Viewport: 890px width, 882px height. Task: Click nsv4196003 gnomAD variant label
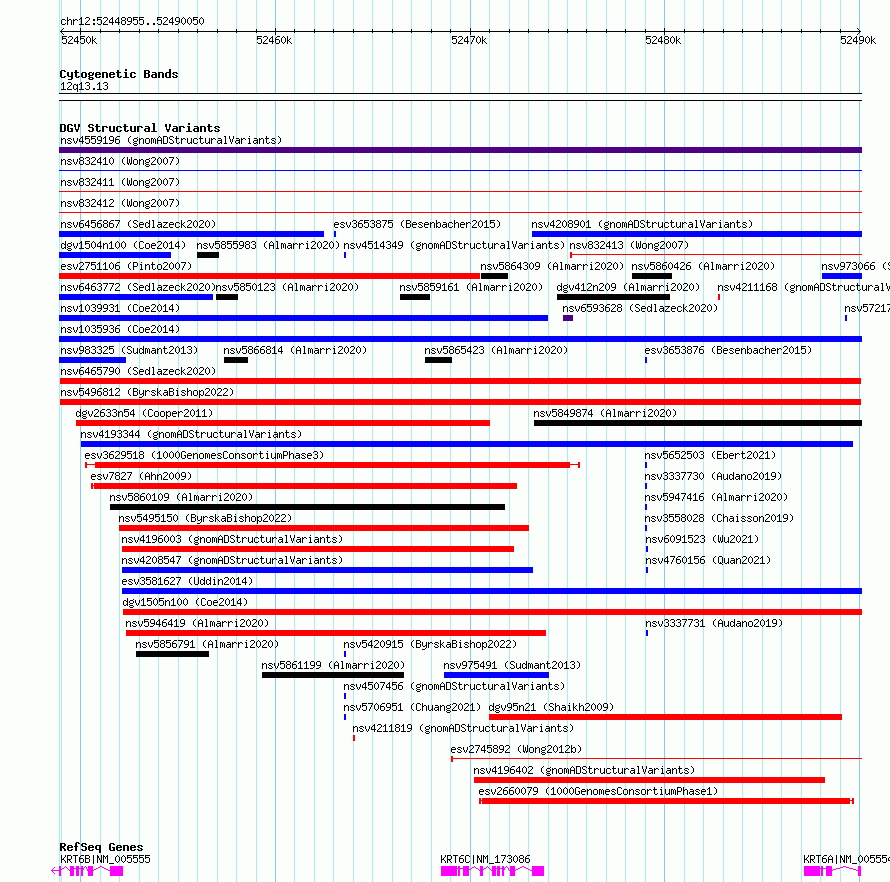232,539
